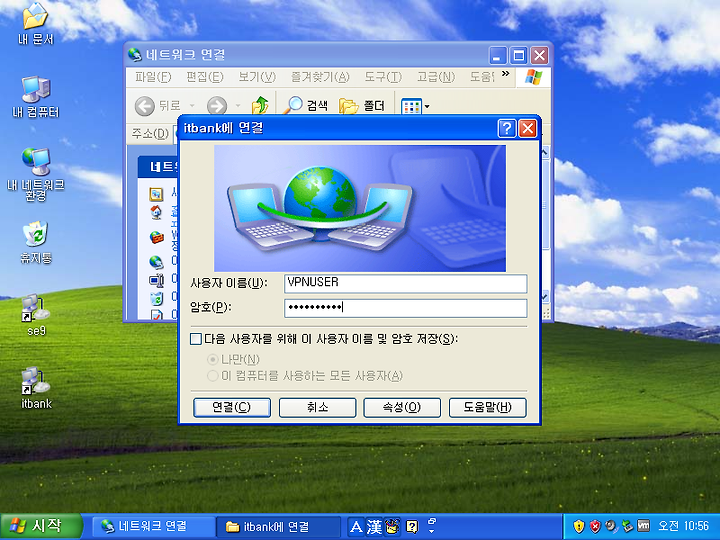Screen dimensions: 720x540
Task: Toggle the Folders (폴더) pane button
Action: click(x=362, y=106)
